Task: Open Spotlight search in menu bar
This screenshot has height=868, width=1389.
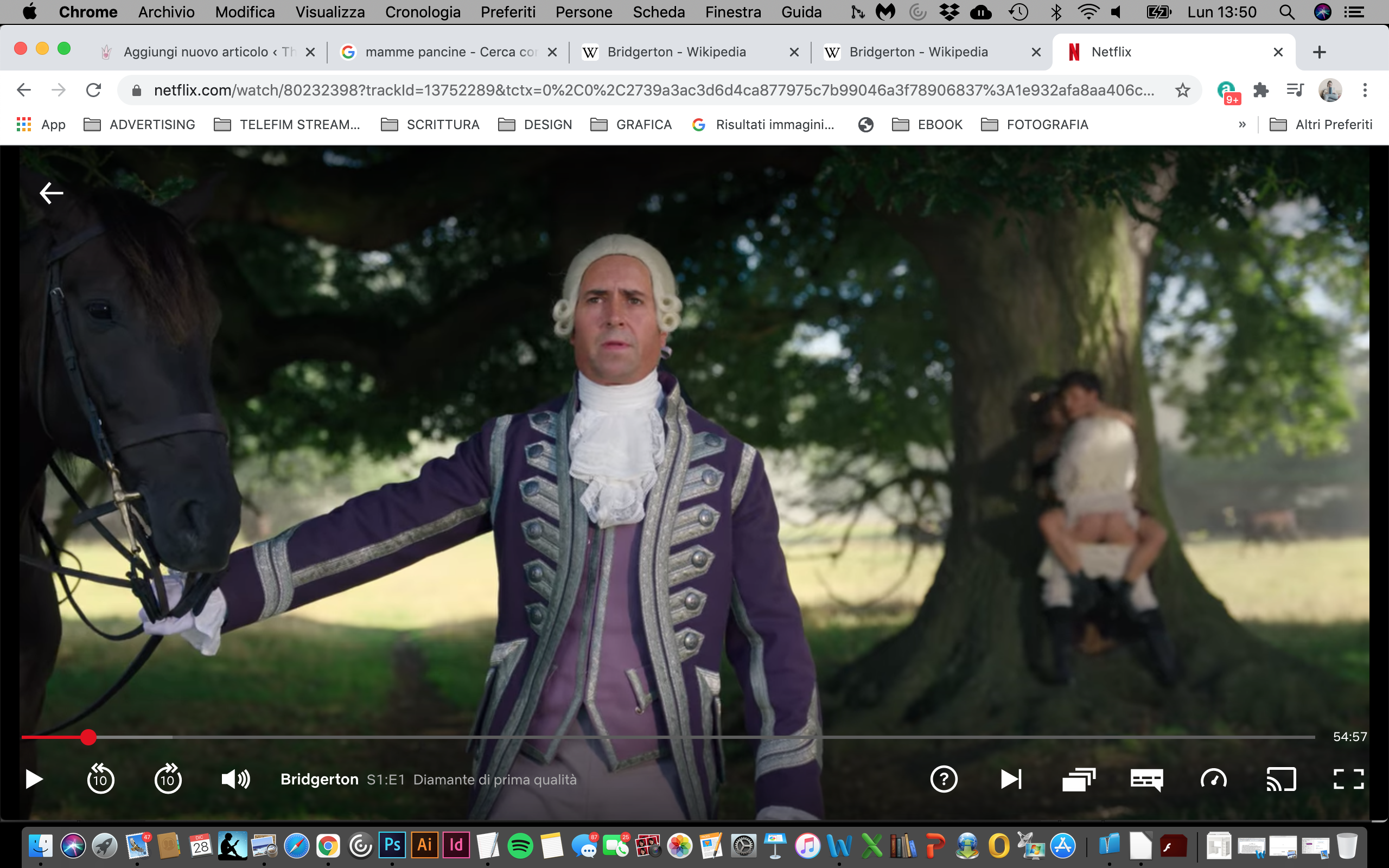Action: pos(1286,12)
